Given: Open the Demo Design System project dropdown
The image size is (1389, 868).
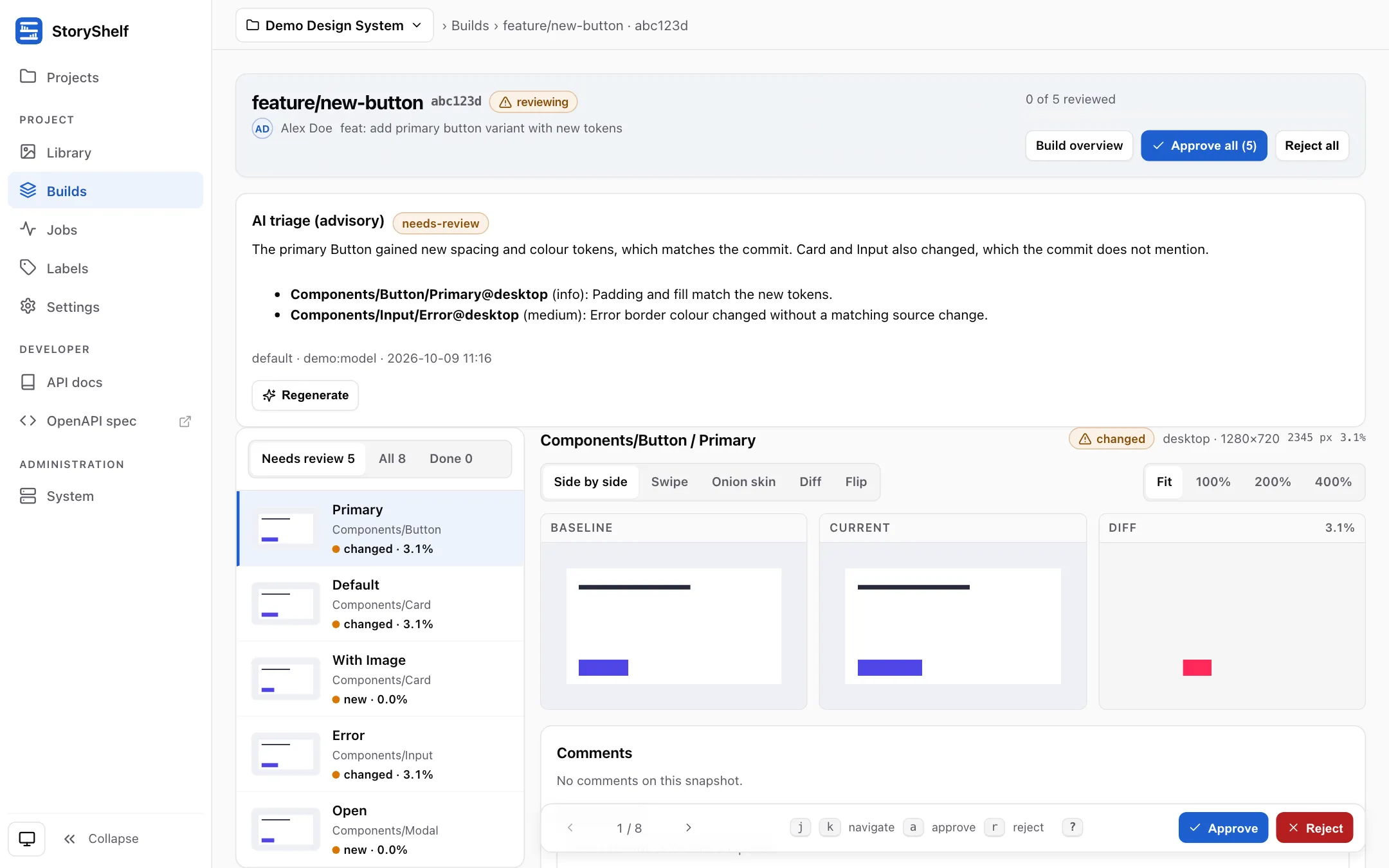Looking at the screenshot, I should 334,25.
